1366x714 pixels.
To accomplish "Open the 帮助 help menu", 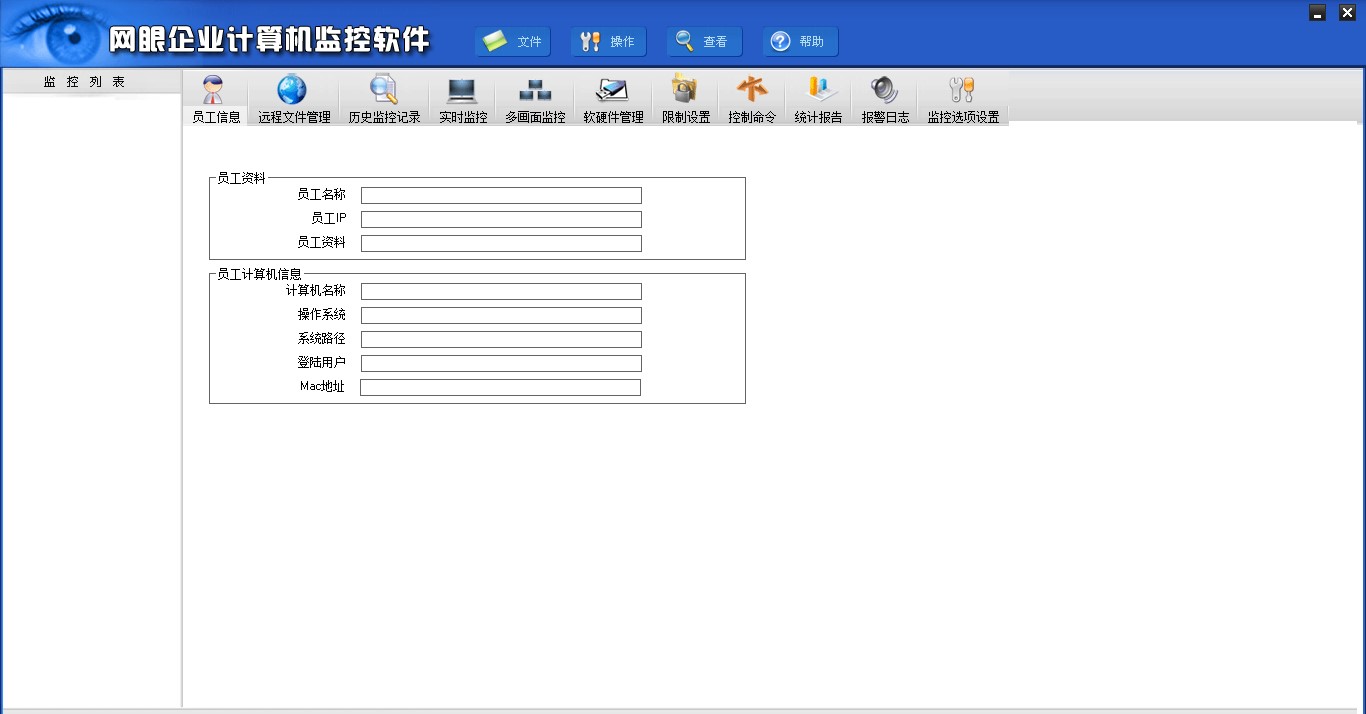I will 800,41.
